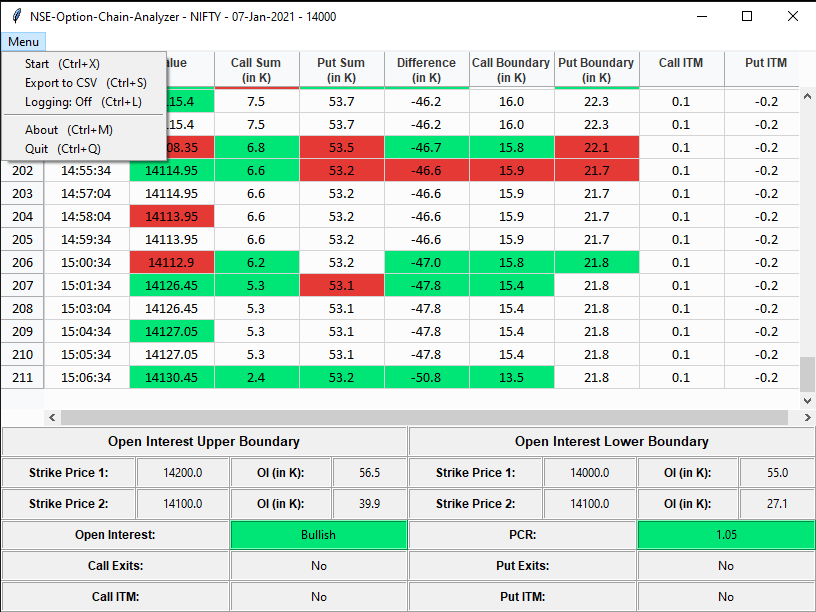
Task: Click the Call Sum cell 2.4
Action: pyautogui.click(x=257, y=377)
